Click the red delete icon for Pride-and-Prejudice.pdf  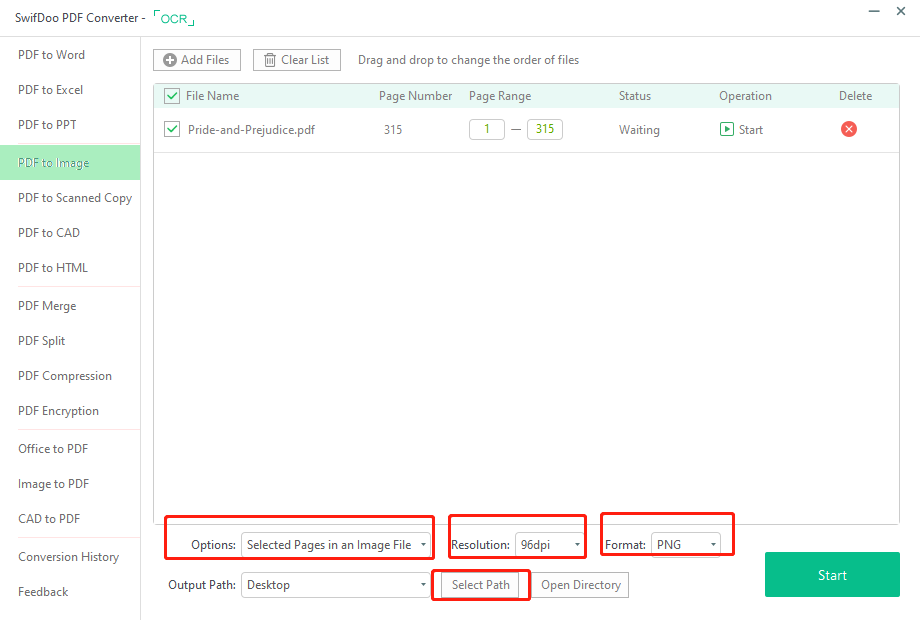(x=848, y=129)
